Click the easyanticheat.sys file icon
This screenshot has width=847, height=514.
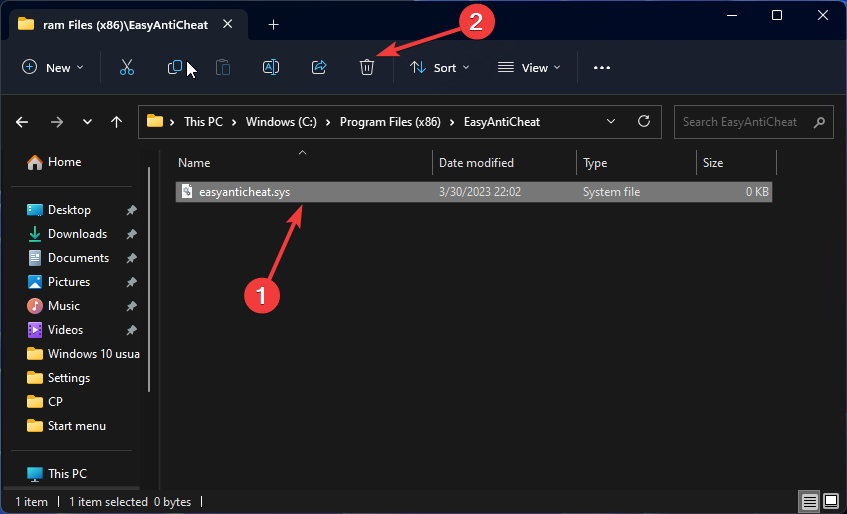pyautogui.click(x=187, y=192)
